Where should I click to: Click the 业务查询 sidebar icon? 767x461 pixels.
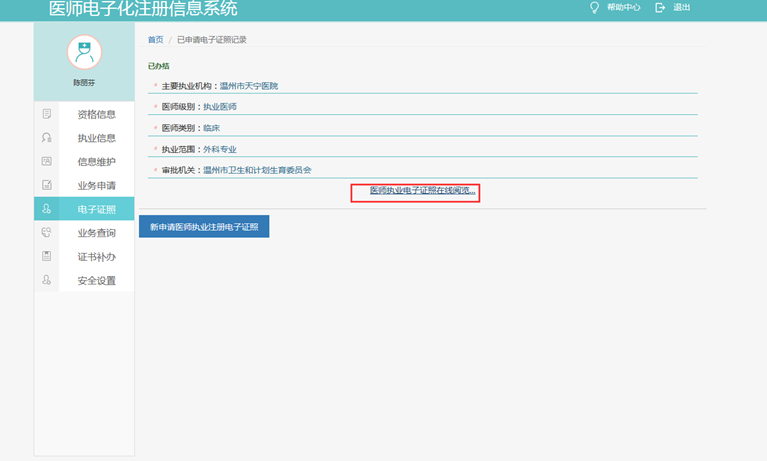point(46,232)
